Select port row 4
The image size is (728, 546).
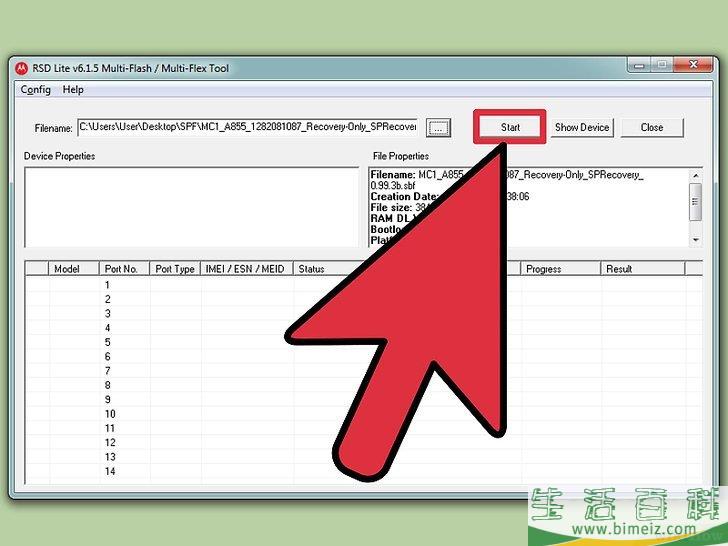click(364, 328)
